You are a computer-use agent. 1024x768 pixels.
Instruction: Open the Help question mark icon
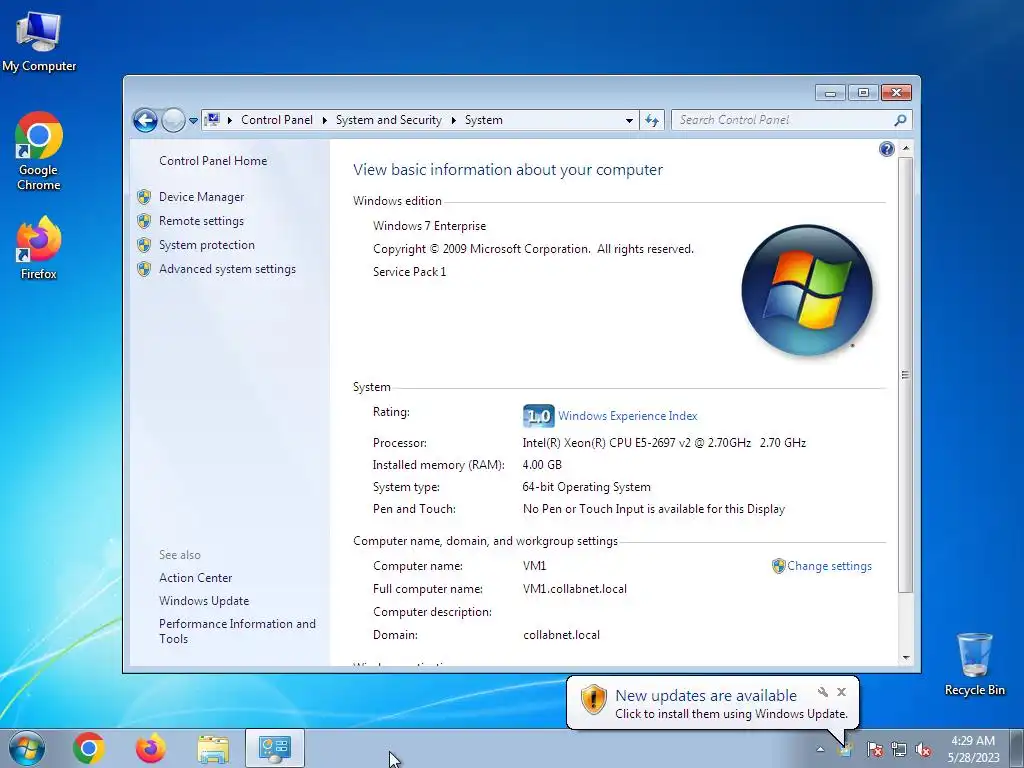pos(886,150)
